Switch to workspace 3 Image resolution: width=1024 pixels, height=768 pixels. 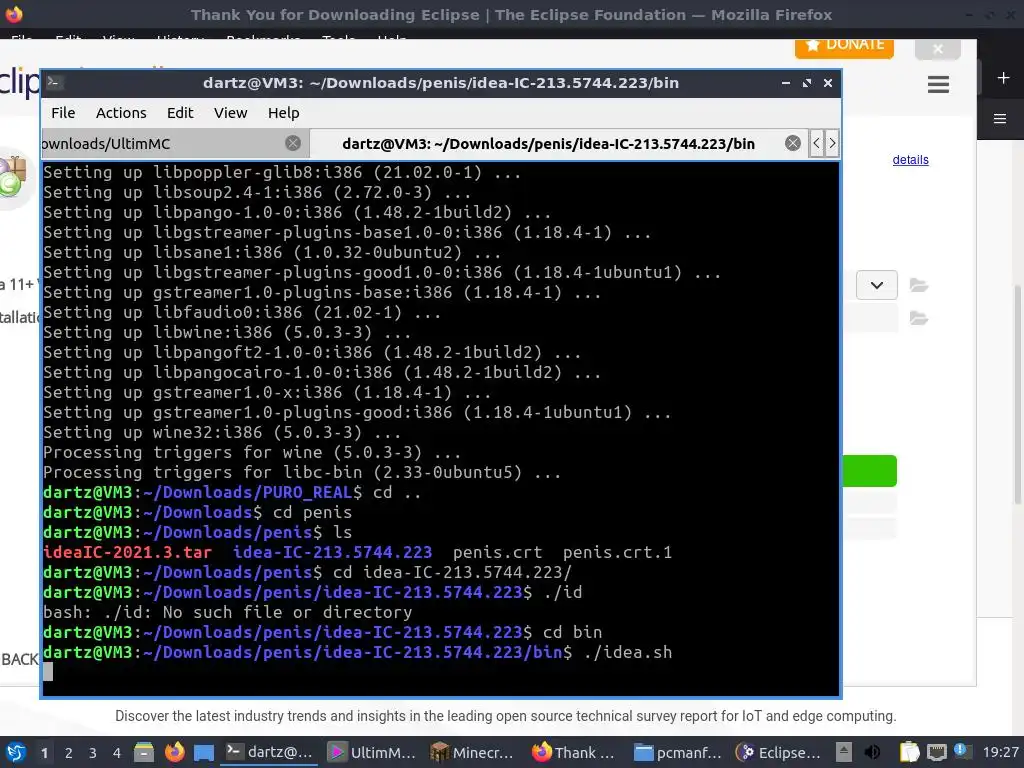coord(93,753)
